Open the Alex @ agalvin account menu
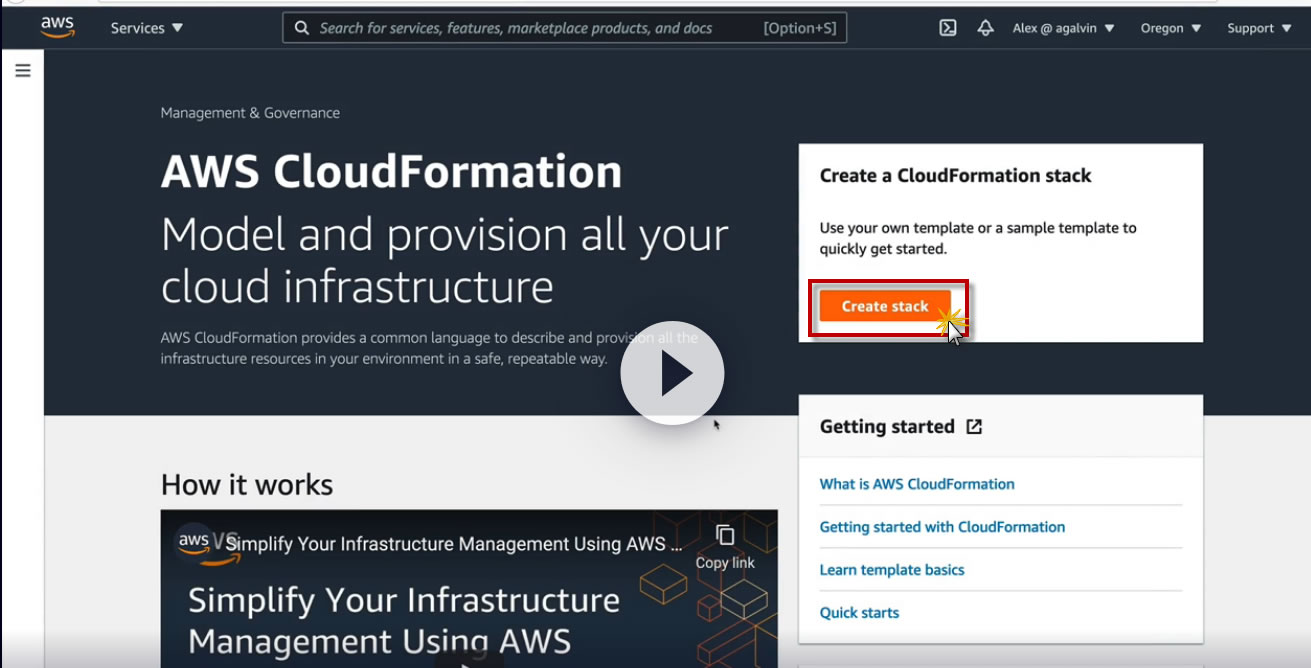This screenshot has width=1311, height=668. tap(1063, 28)
